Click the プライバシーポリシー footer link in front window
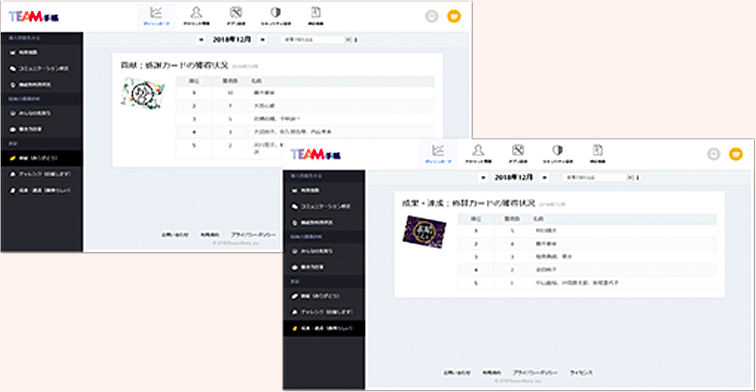 coord(535,373)
